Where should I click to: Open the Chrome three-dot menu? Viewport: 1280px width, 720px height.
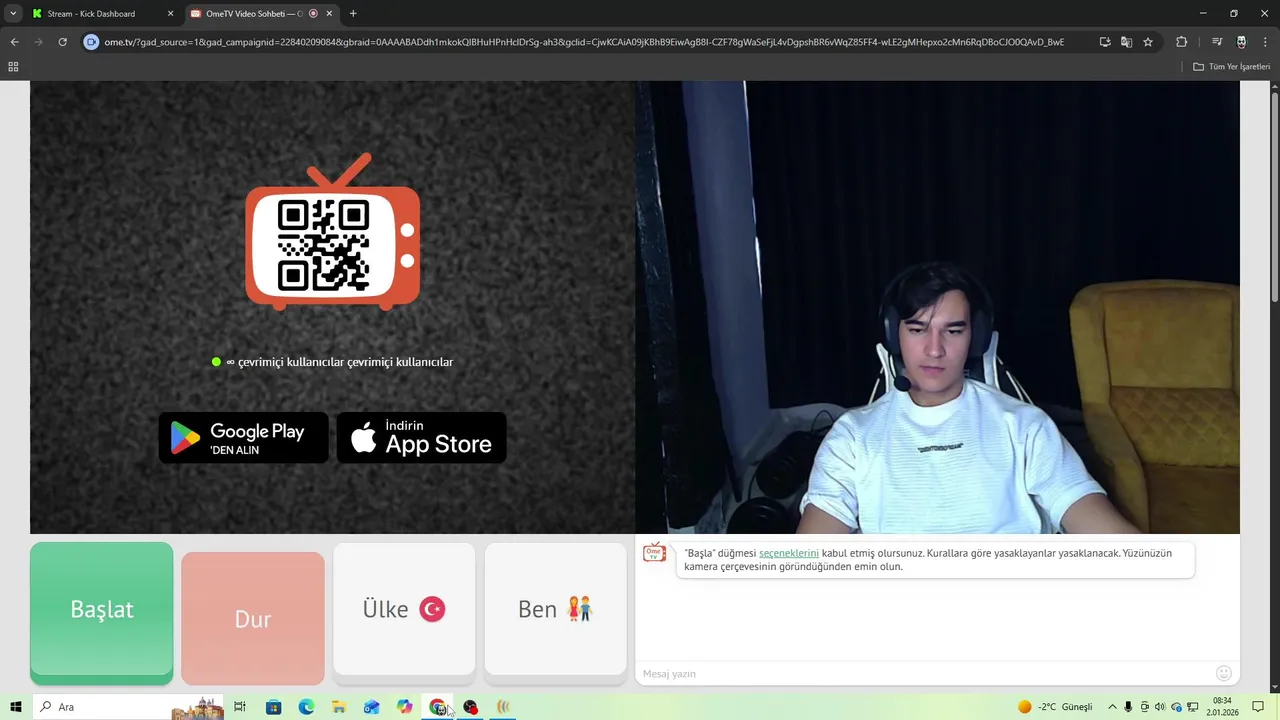[1265, 42]
